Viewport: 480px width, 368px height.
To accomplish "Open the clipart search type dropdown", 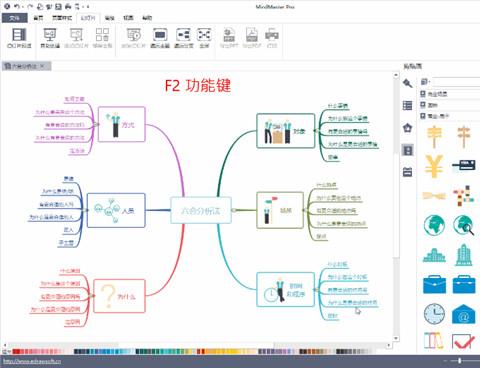I will click(x=426, y=82).
